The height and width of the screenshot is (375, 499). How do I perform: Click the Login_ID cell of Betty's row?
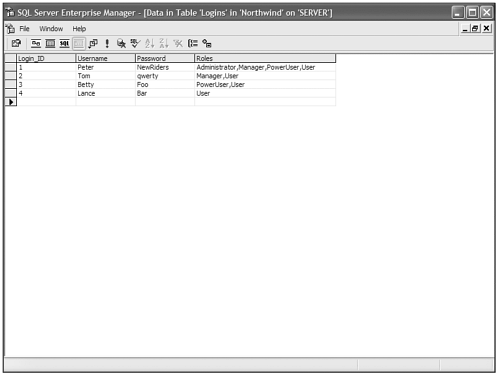click(46, 84)
